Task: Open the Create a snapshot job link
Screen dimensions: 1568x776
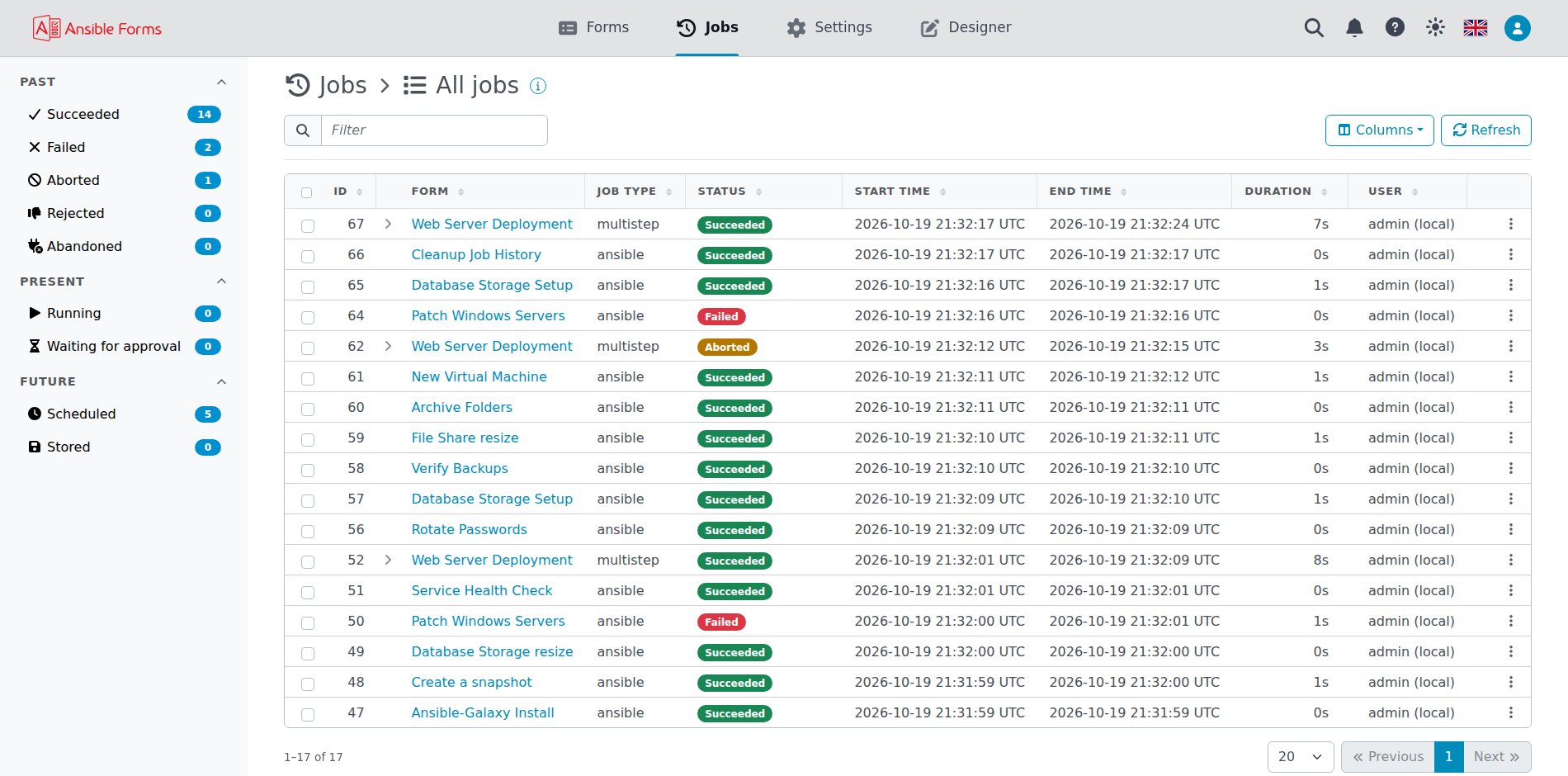Action: 471,682
